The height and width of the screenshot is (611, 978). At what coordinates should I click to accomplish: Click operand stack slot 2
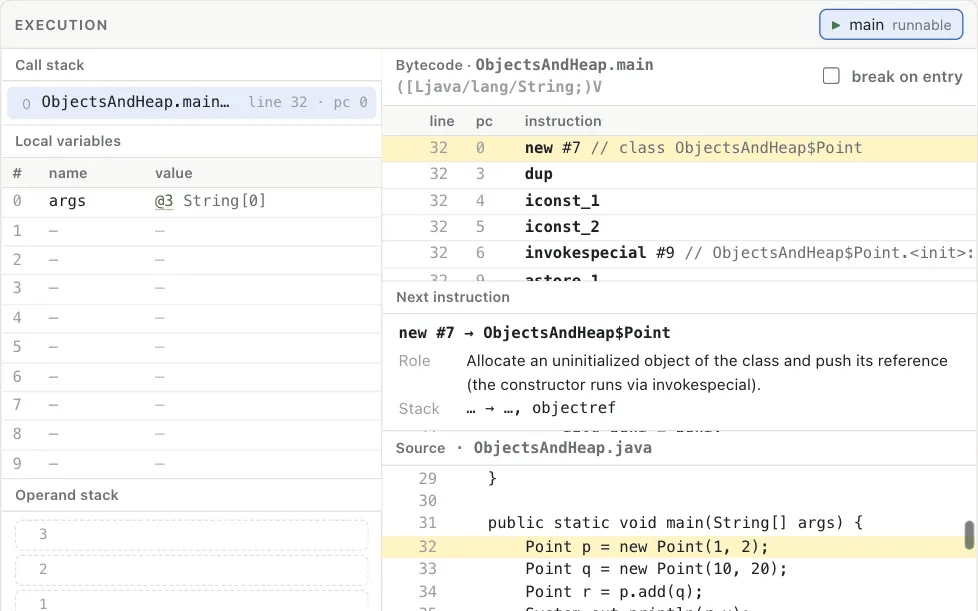tap(191, 569)
